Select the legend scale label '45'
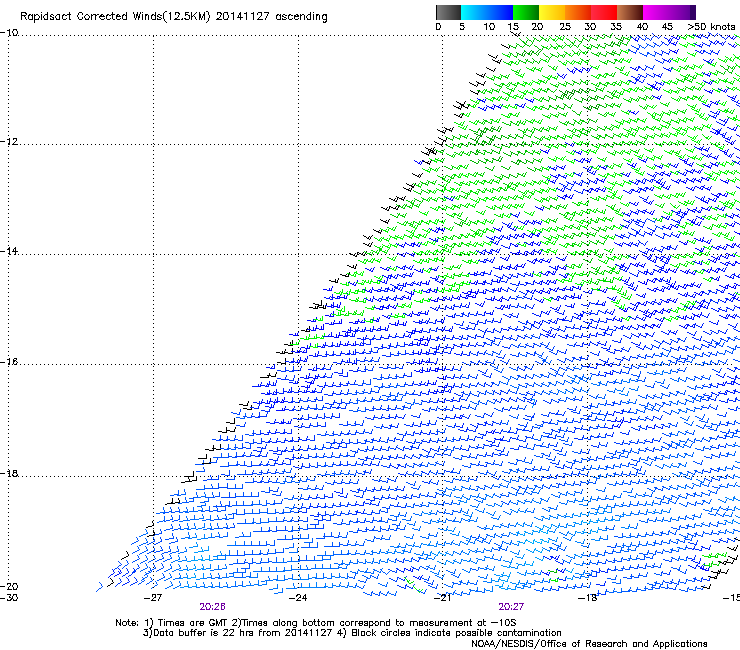 (667, 27)
